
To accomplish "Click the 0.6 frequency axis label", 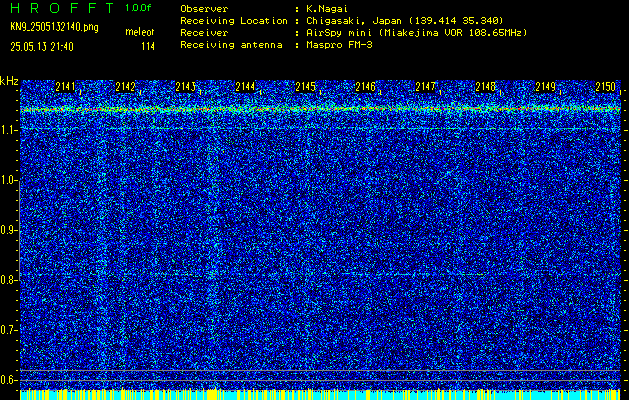I will 8,380.
